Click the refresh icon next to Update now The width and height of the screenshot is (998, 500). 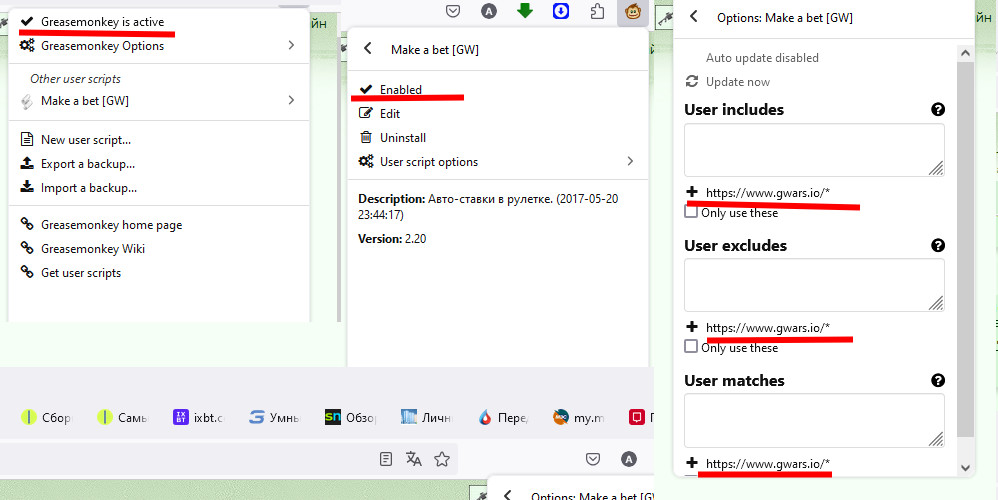coord(691,81)
